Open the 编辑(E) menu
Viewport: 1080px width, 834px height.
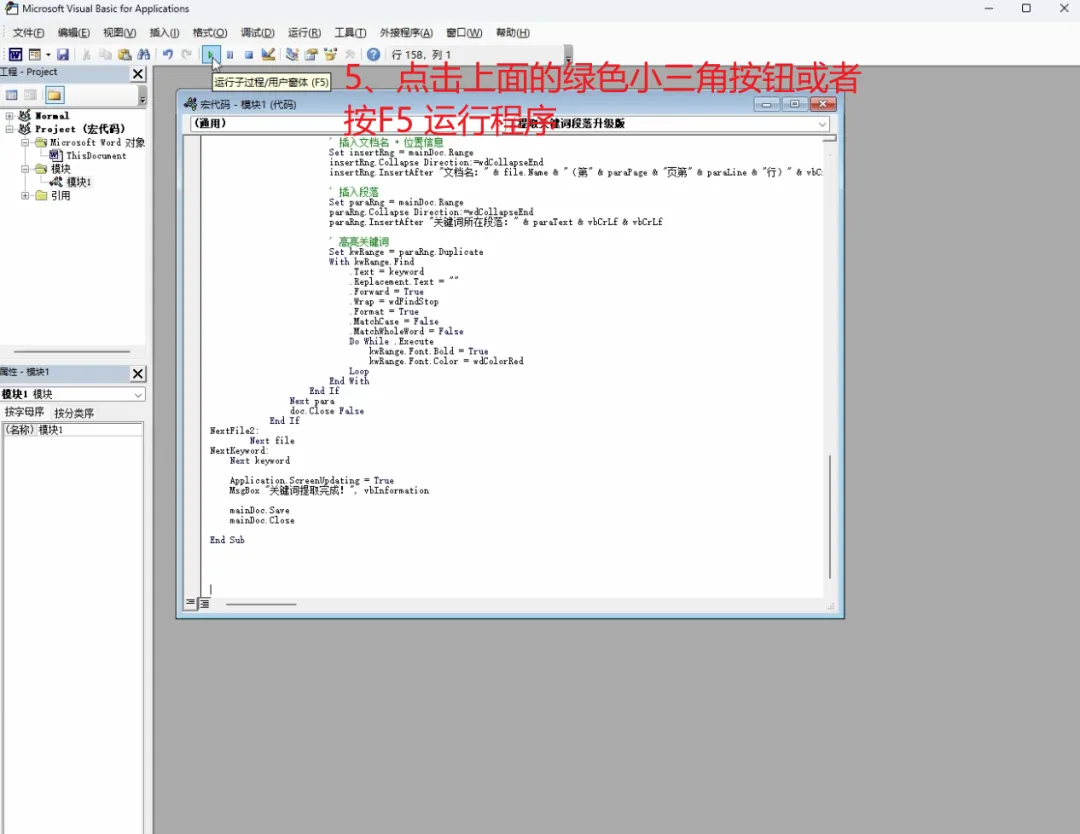[x=74, y=32]
